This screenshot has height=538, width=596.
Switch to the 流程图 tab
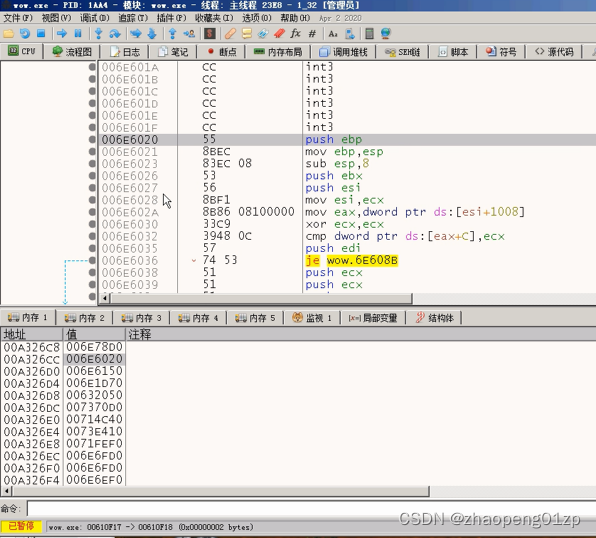pyautogui.click(x=72, y=52)
